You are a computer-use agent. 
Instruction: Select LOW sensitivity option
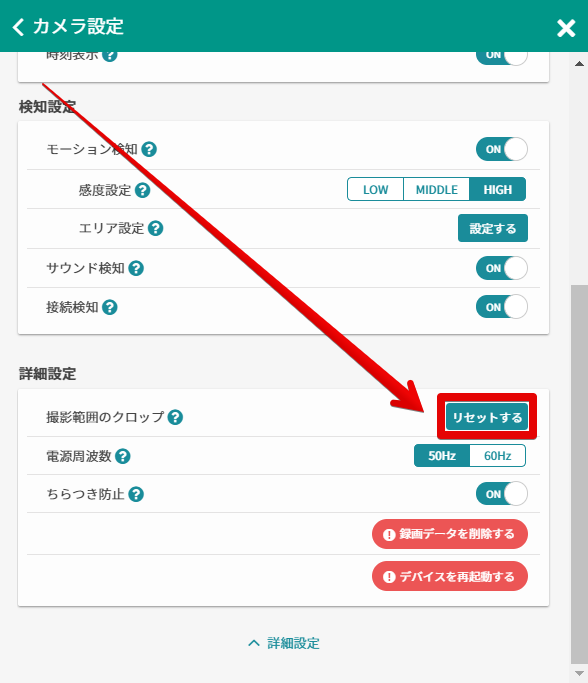[x=375, y=189]
